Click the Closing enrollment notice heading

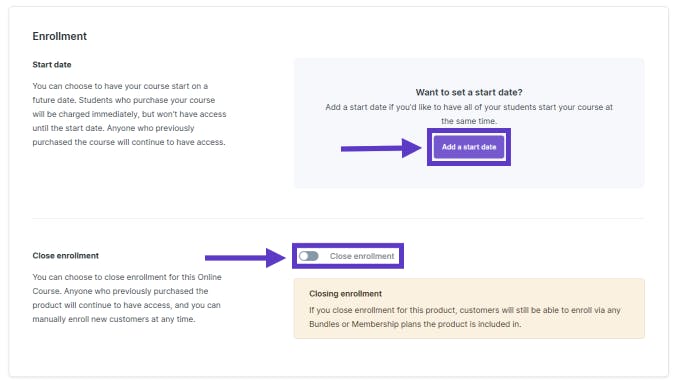pyautogui.click(x=345, y=294)
